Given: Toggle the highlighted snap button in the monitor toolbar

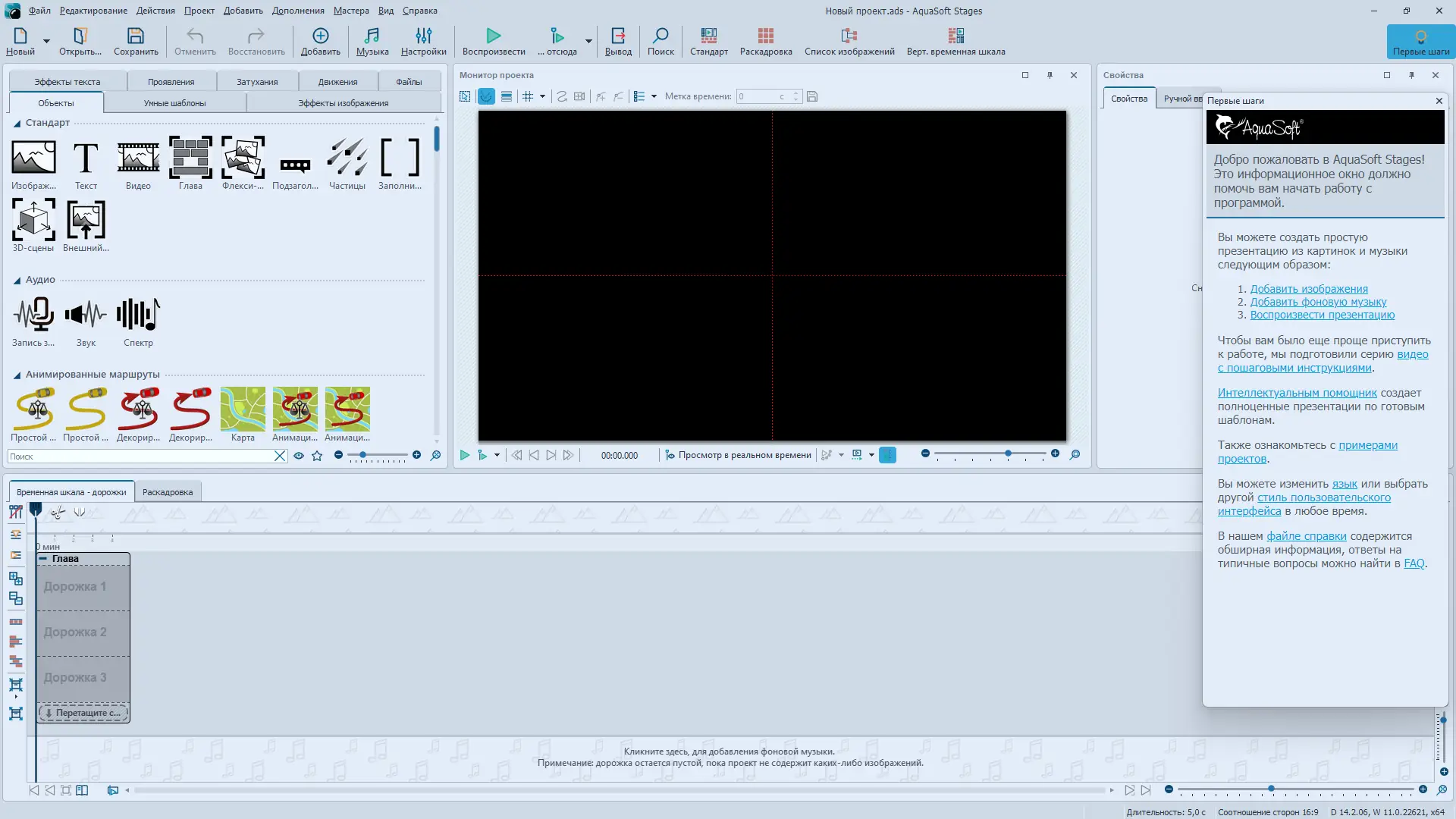Looking at the screenshot, I should pos(486,96).
